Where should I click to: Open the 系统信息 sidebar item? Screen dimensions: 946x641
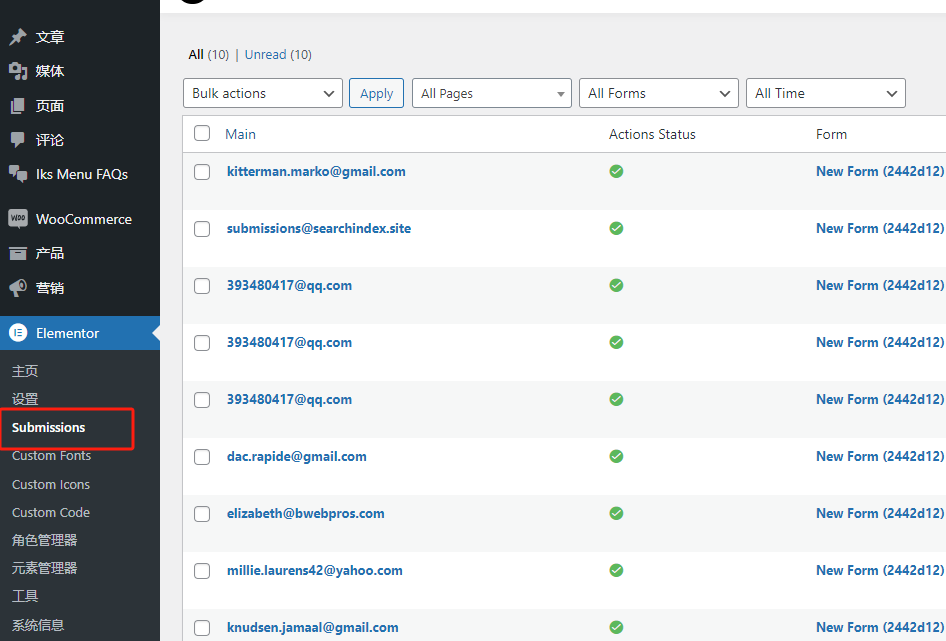38,625
